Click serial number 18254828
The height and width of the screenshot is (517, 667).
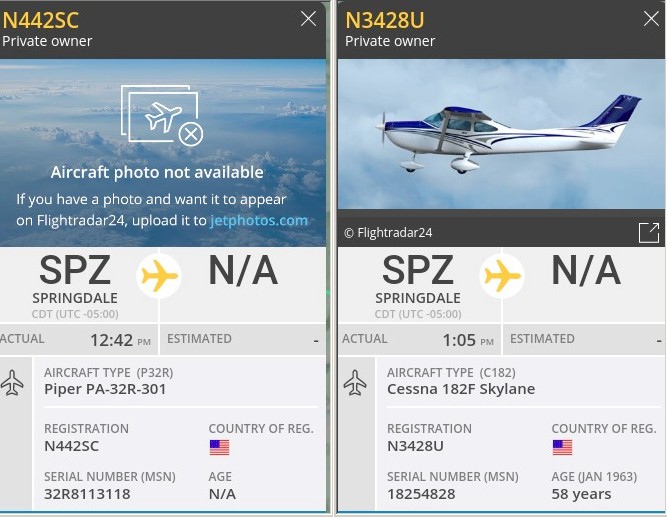point(421,493)
